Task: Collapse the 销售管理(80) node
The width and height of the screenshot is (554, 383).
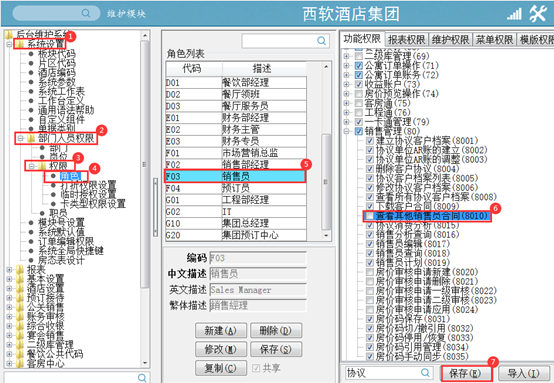Action: pyautogui.click(x=347, y=131)
